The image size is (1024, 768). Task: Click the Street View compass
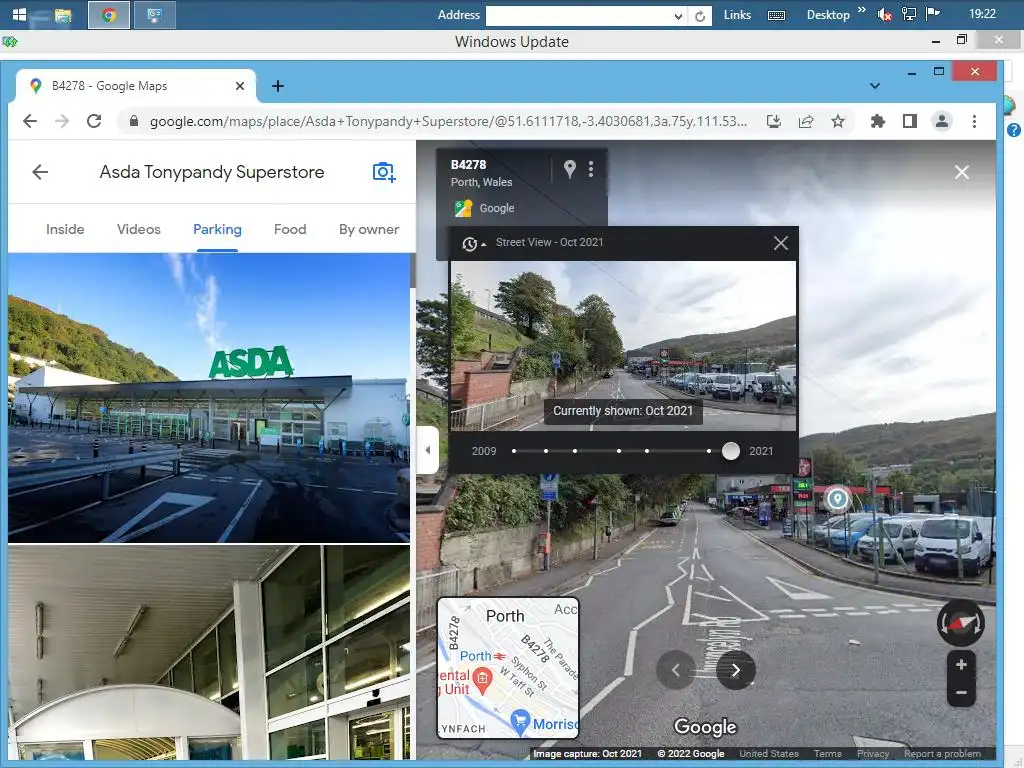tap(961, 623)
